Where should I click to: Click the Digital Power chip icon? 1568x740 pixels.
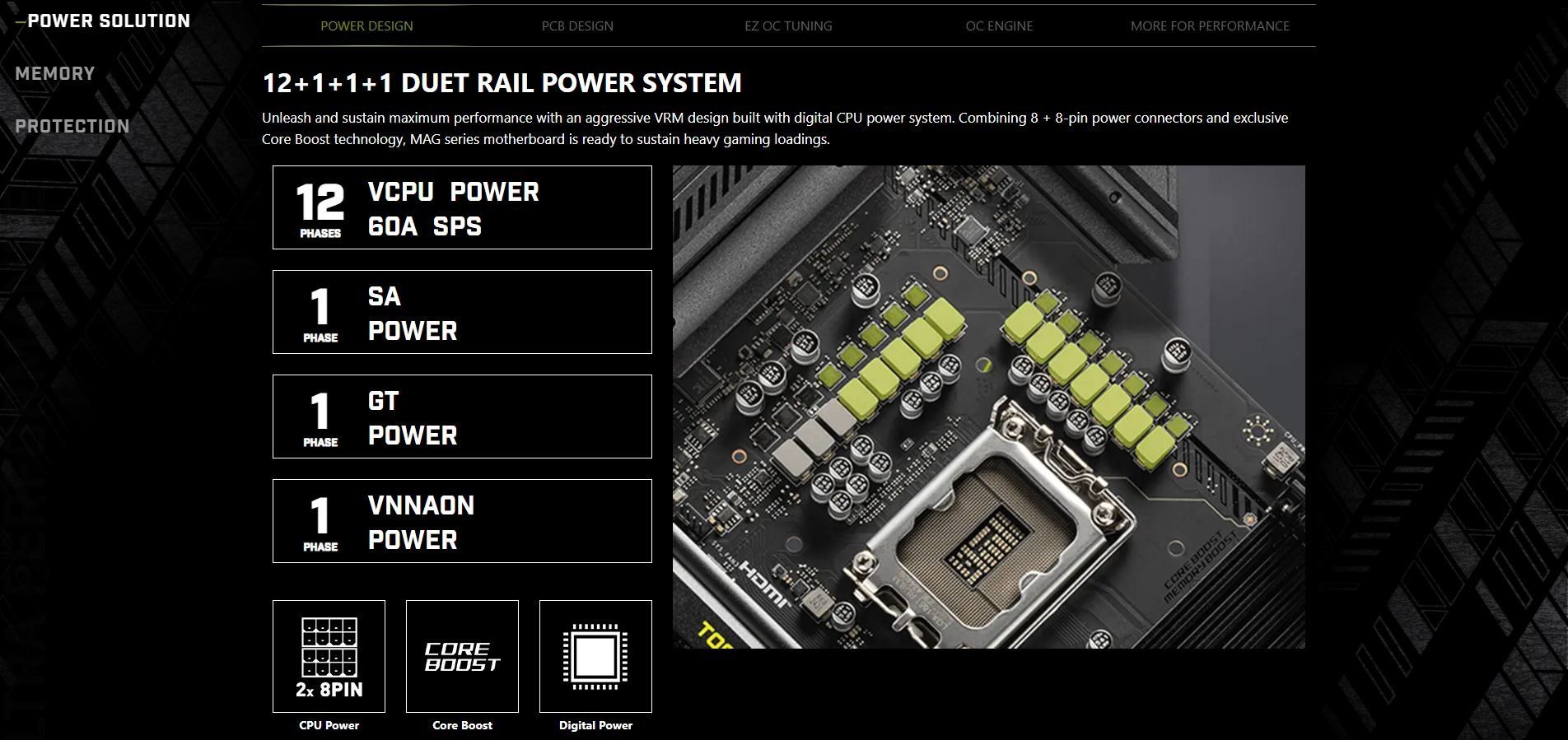595,656
